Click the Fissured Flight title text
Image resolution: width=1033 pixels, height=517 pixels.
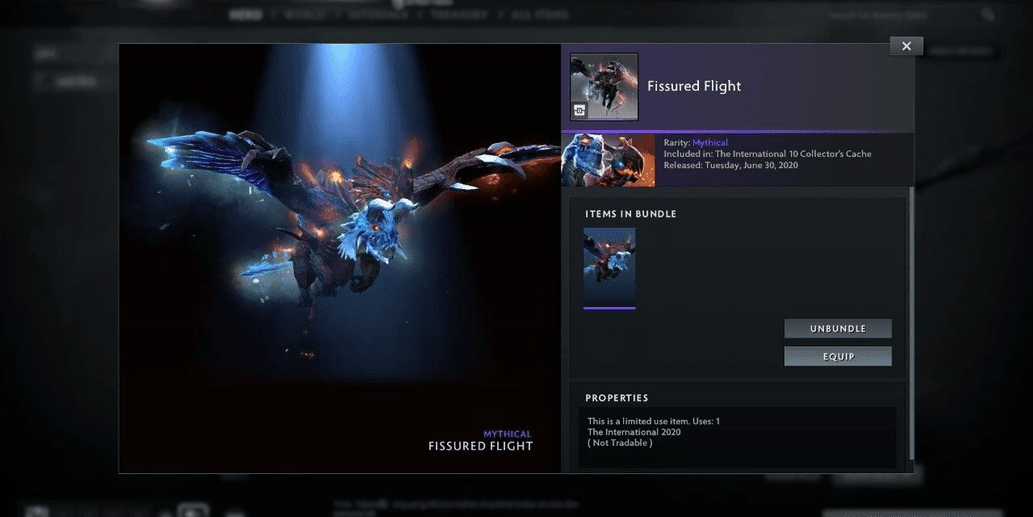point(694,86)
